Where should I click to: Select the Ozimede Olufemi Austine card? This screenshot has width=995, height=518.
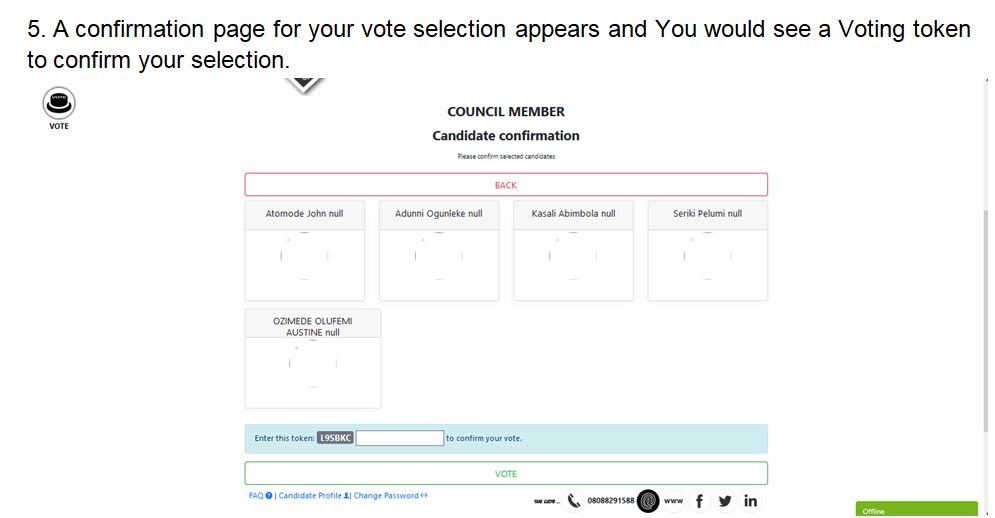coord(312,358)
